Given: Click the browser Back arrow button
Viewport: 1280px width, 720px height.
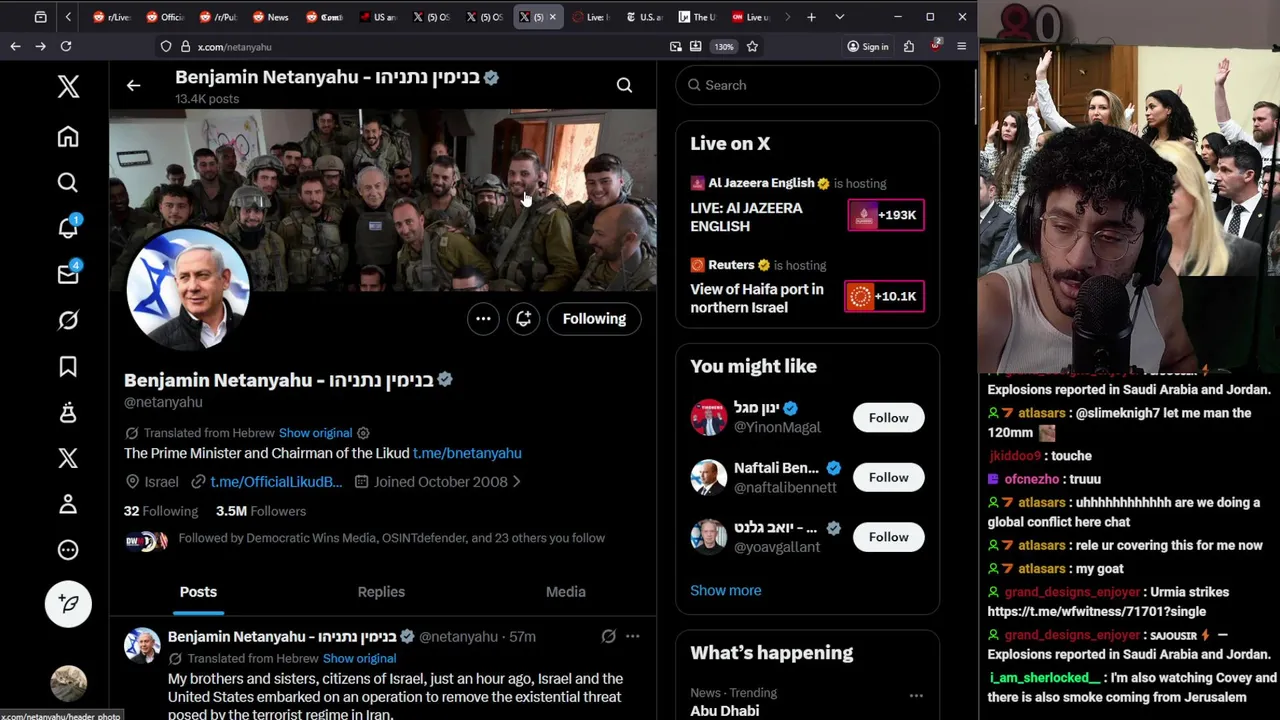Looking at the screenshot, I should pyautogui.click(x=15, y=46).
